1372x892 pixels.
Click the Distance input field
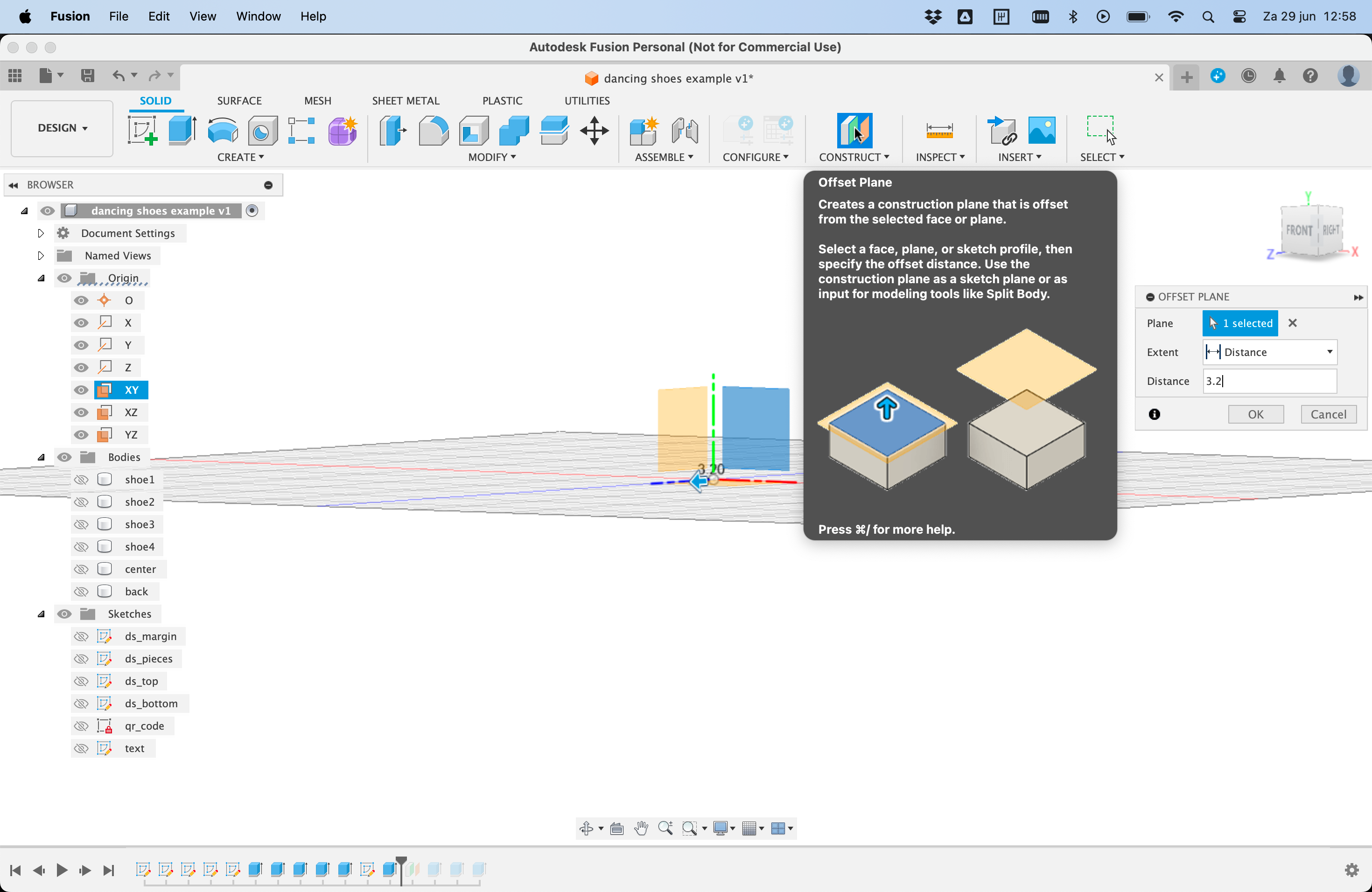[x=1269, y=381]
